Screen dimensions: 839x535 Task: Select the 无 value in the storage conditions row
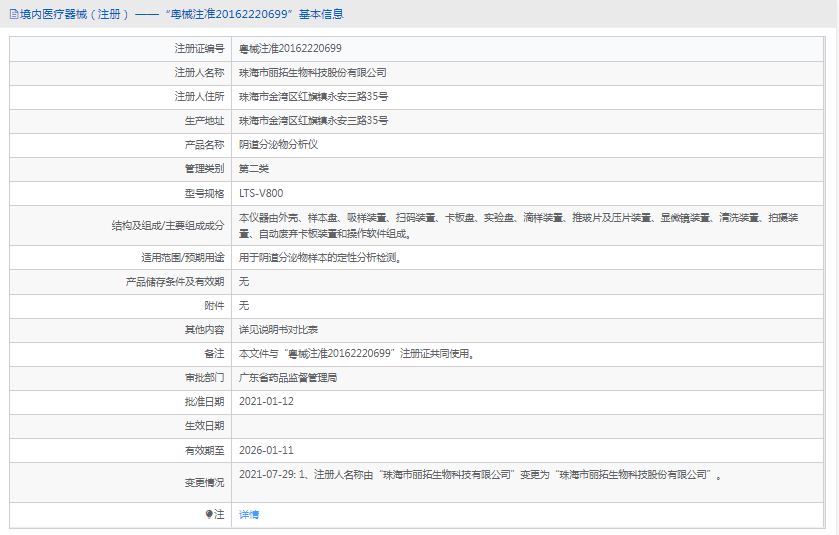244,282
